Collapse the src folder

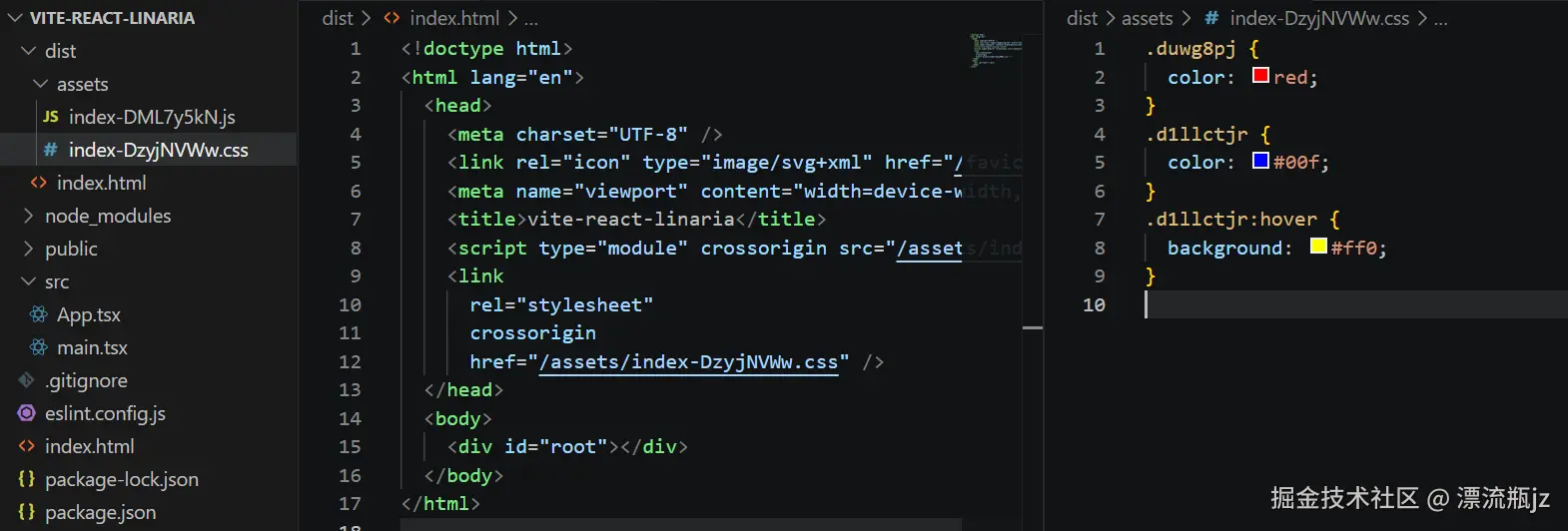pos(28,281)
